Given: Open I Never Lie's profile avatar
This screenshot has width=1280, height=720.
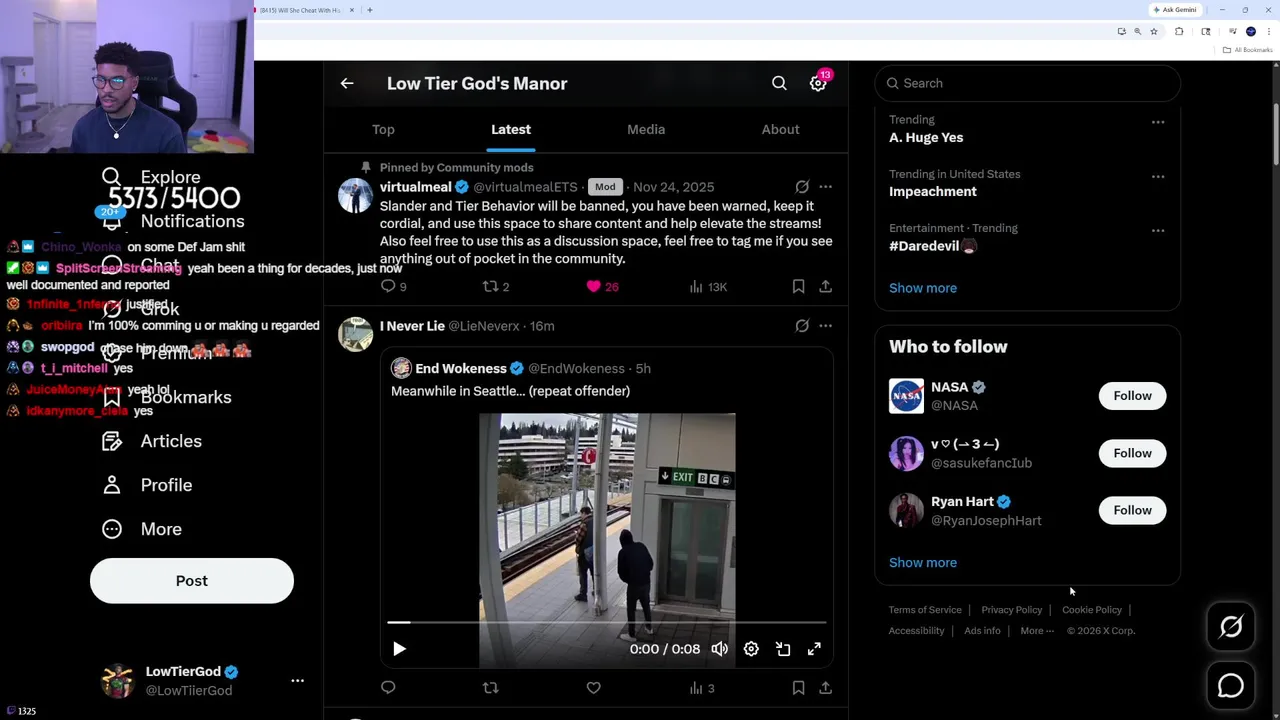Looking at the screenshot, I should click(355, 334).
